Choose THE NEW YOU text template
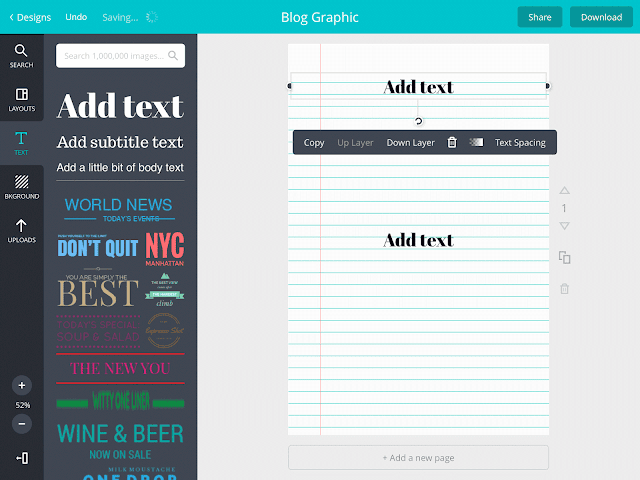The height and width of the screenshot is (480, 640). 120,369
